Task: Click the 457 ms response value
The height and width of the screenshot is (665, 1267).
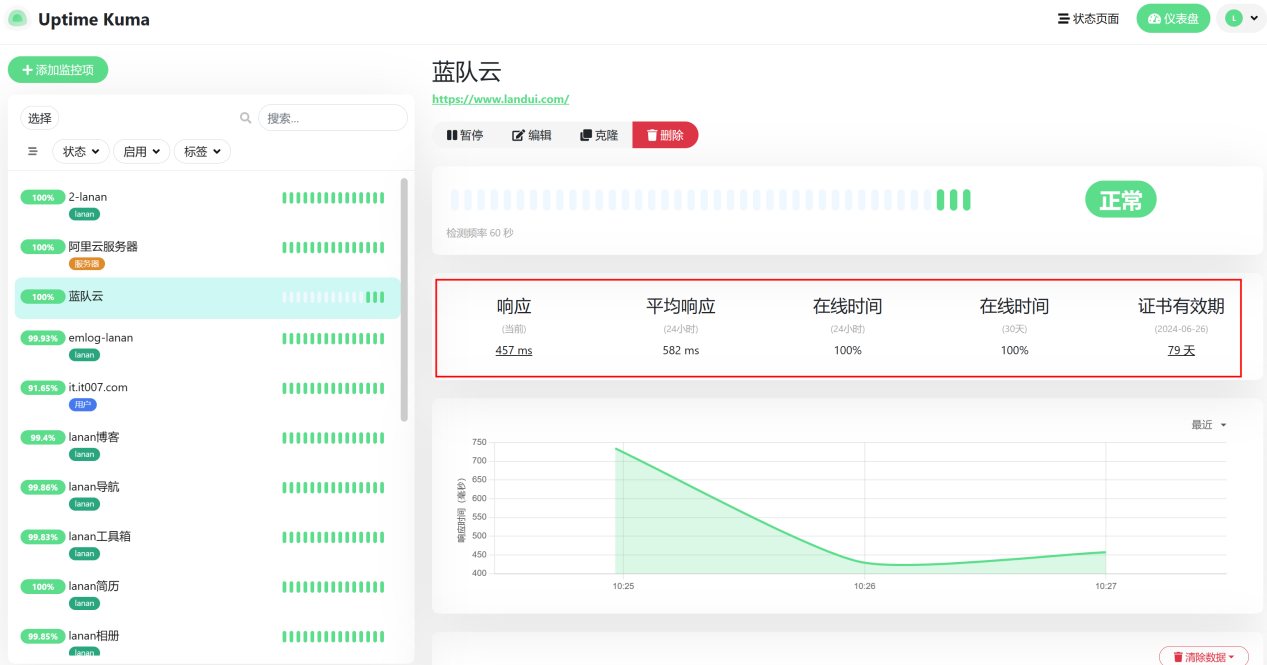Action: [514, 350]
